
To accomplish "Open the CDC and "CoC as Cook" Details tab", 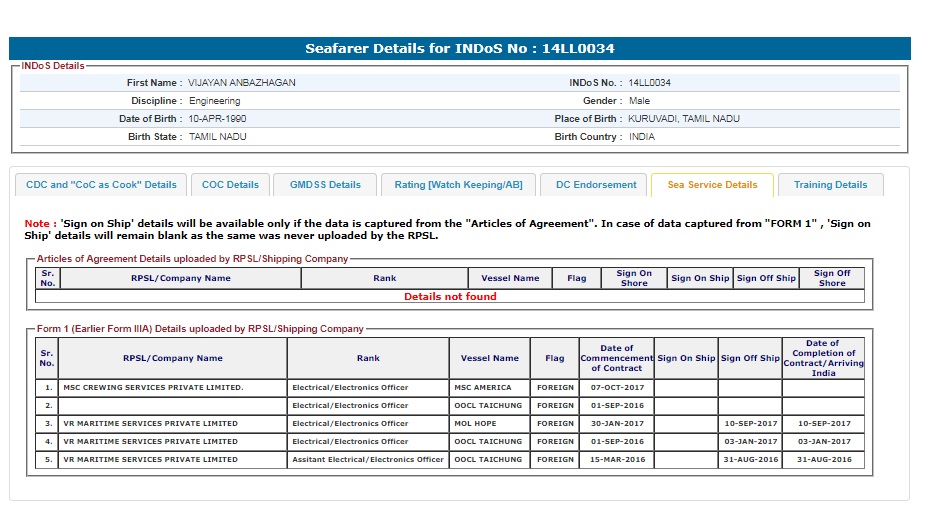I will [101, 185].
